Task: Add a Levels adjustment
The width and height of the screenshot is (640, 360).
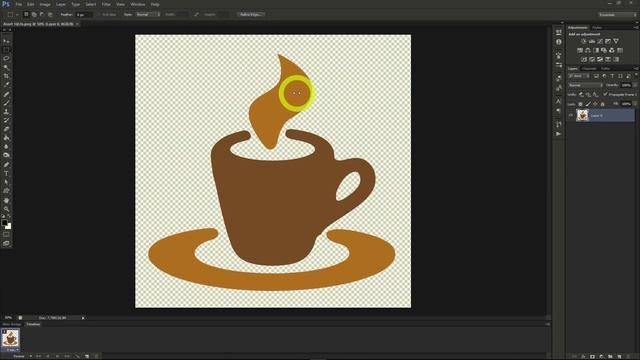Action: [592, 41]
